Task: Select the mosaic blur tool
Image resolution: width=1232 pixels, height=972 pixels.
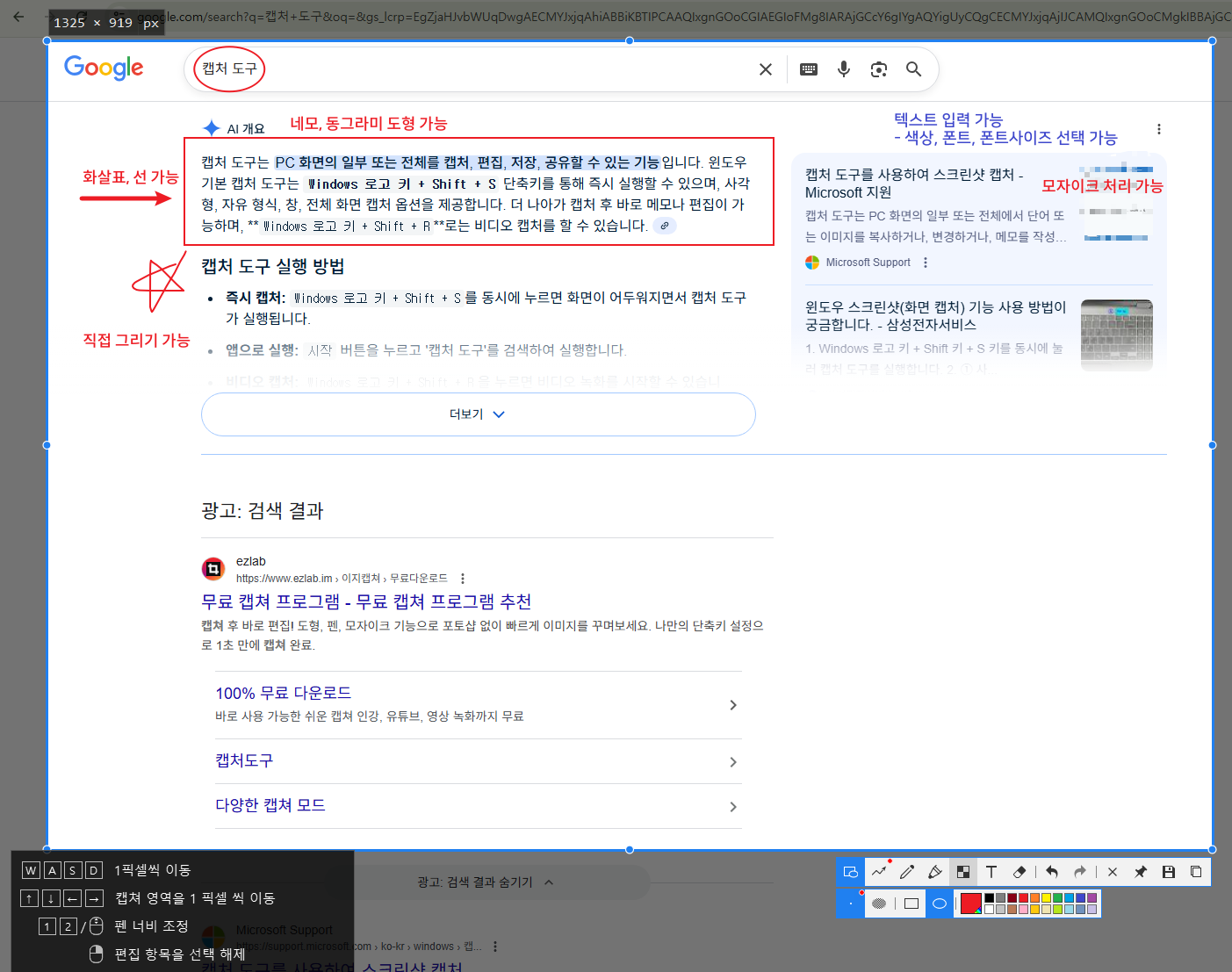Action: (963, 872)
